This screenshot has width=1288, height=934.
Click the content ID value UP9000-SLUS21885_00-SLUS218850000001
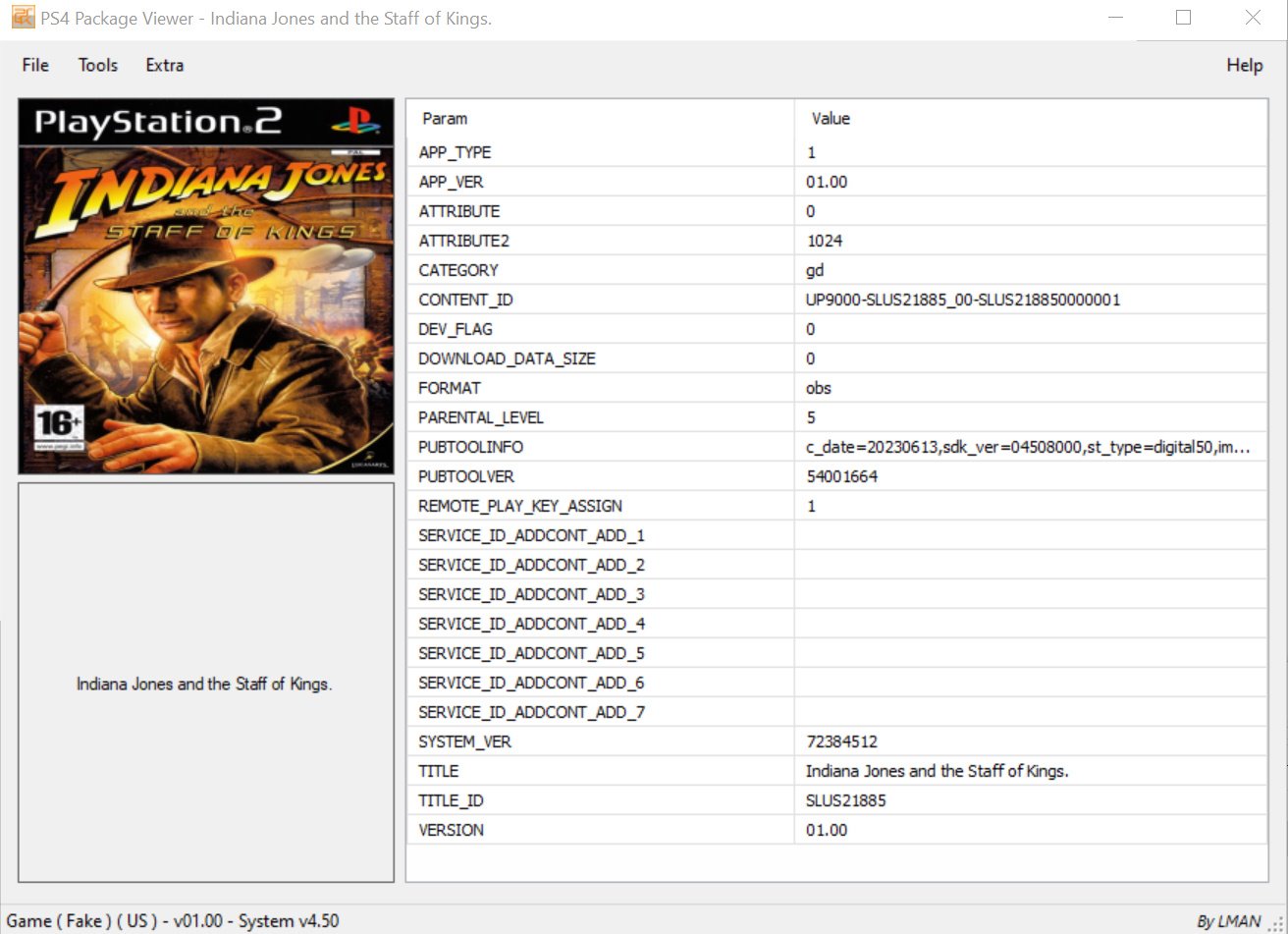pos(963,300)
